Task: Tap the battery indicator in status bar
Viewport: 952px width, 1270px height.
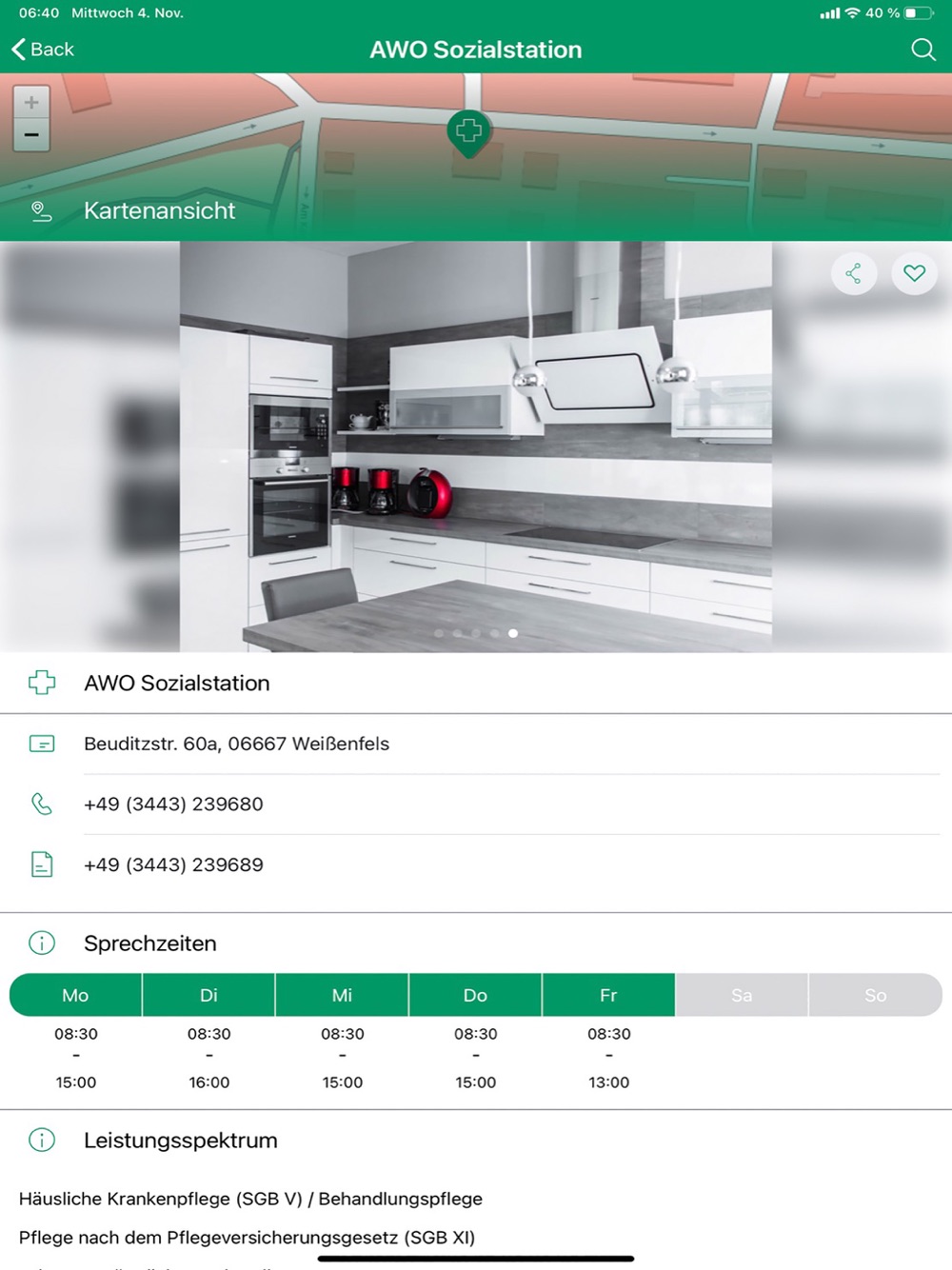Action: click(918, 13)
